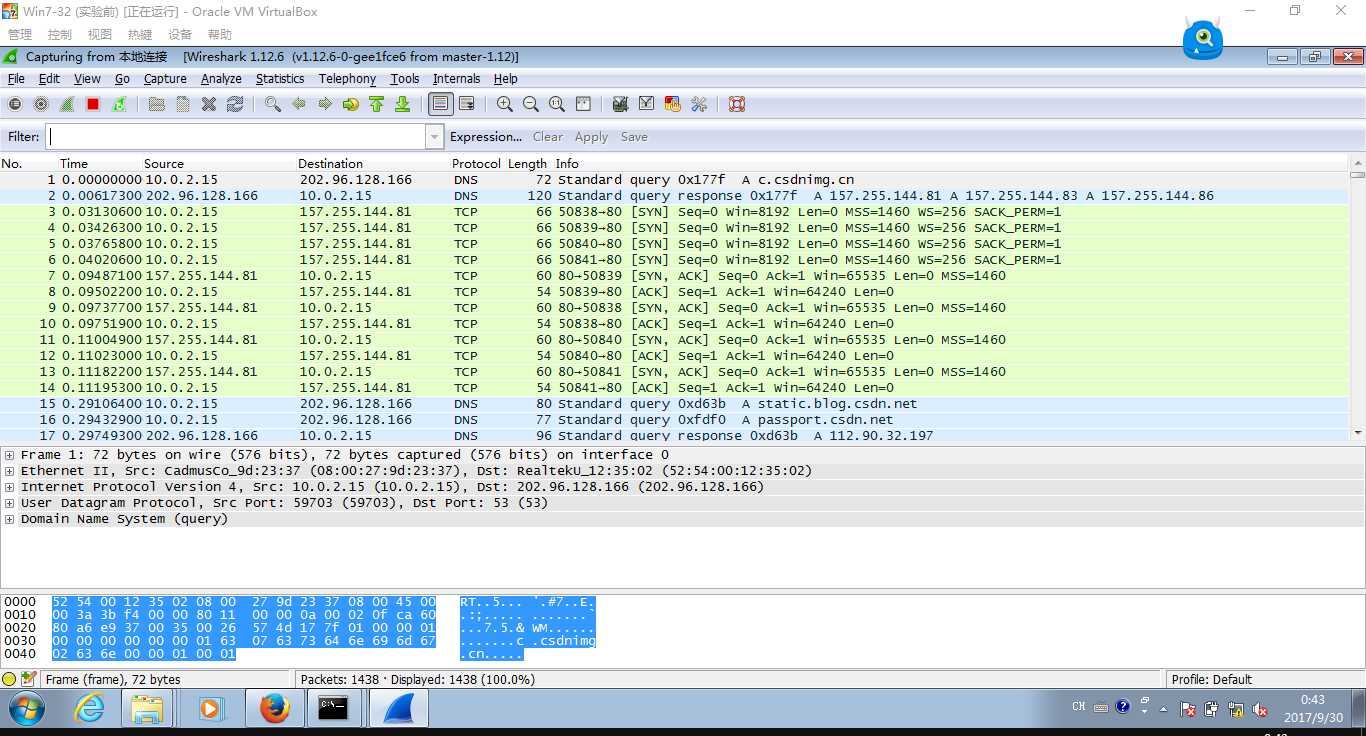This screenshot has height=736, width=1366.
Task: Open the Analyze menu
Action: (221, 79)
